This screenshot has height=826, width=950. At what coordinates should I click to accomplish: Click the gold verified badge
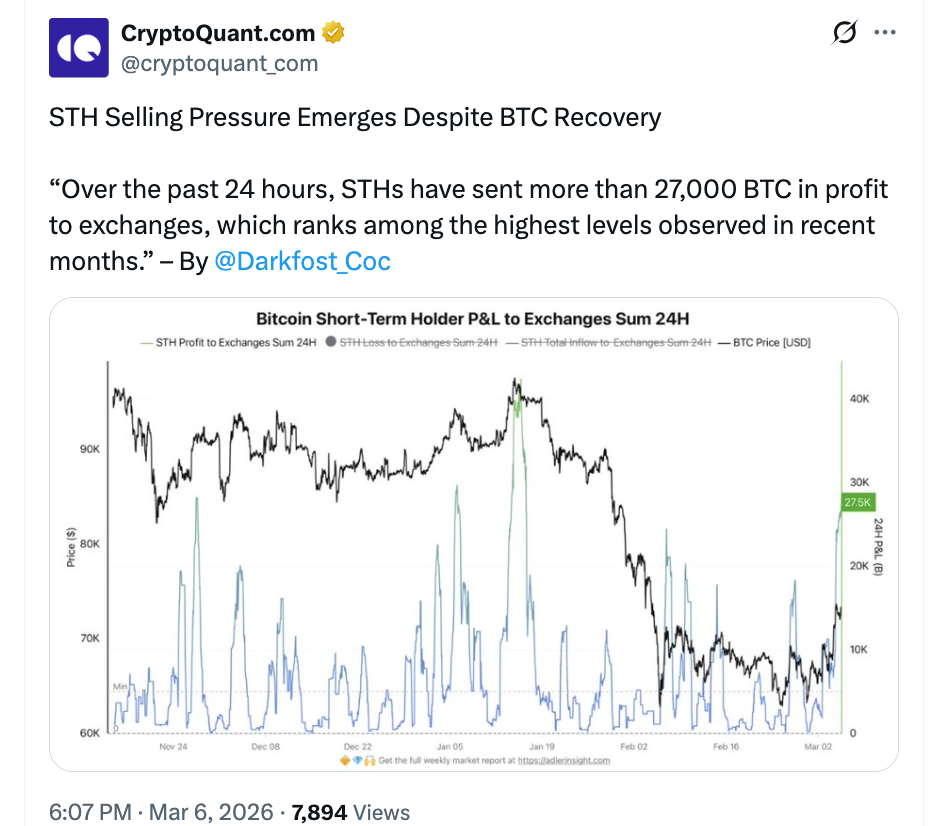tap(333, 34)
